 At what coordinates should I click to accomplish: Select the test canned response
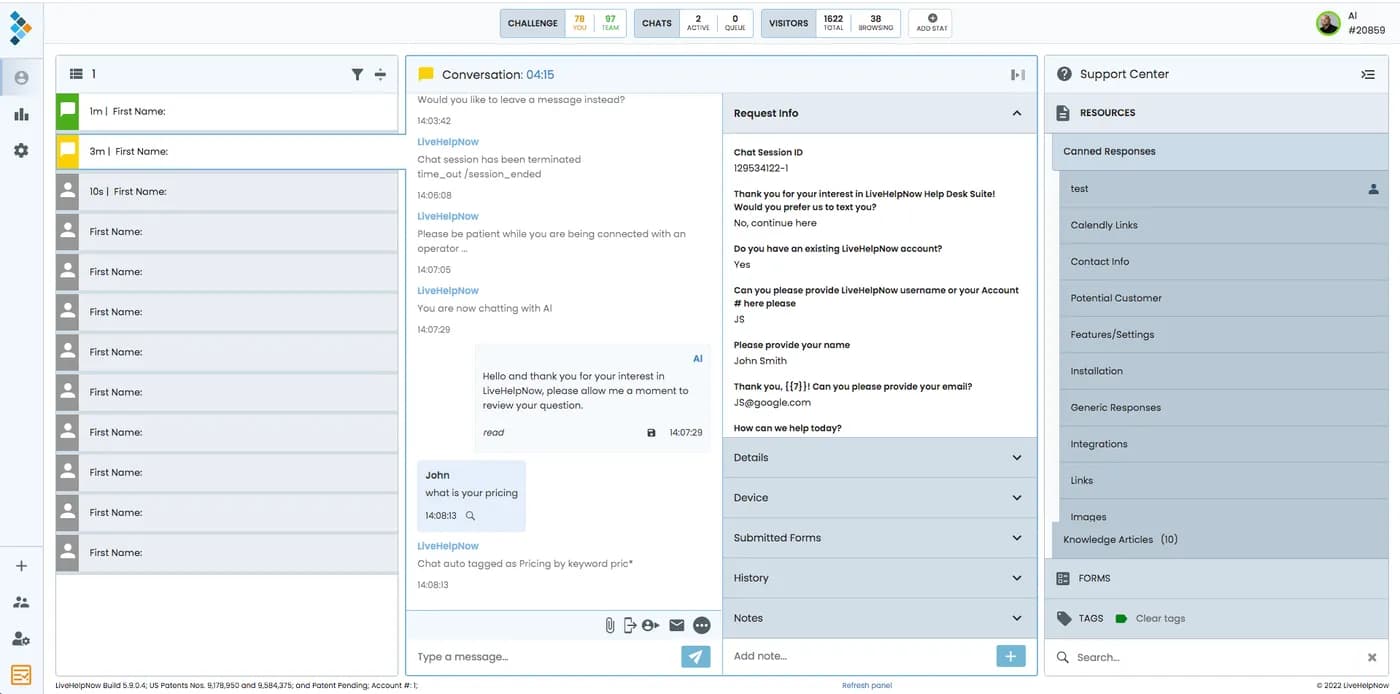coord(1225,188)
